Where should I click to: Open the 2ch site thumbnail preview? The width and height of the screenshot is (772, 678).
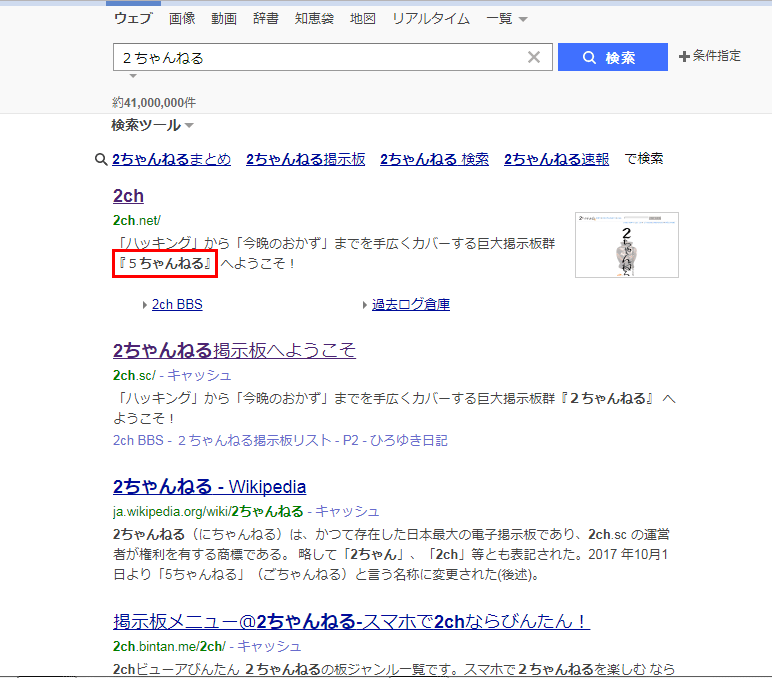[x=626, y=244]
